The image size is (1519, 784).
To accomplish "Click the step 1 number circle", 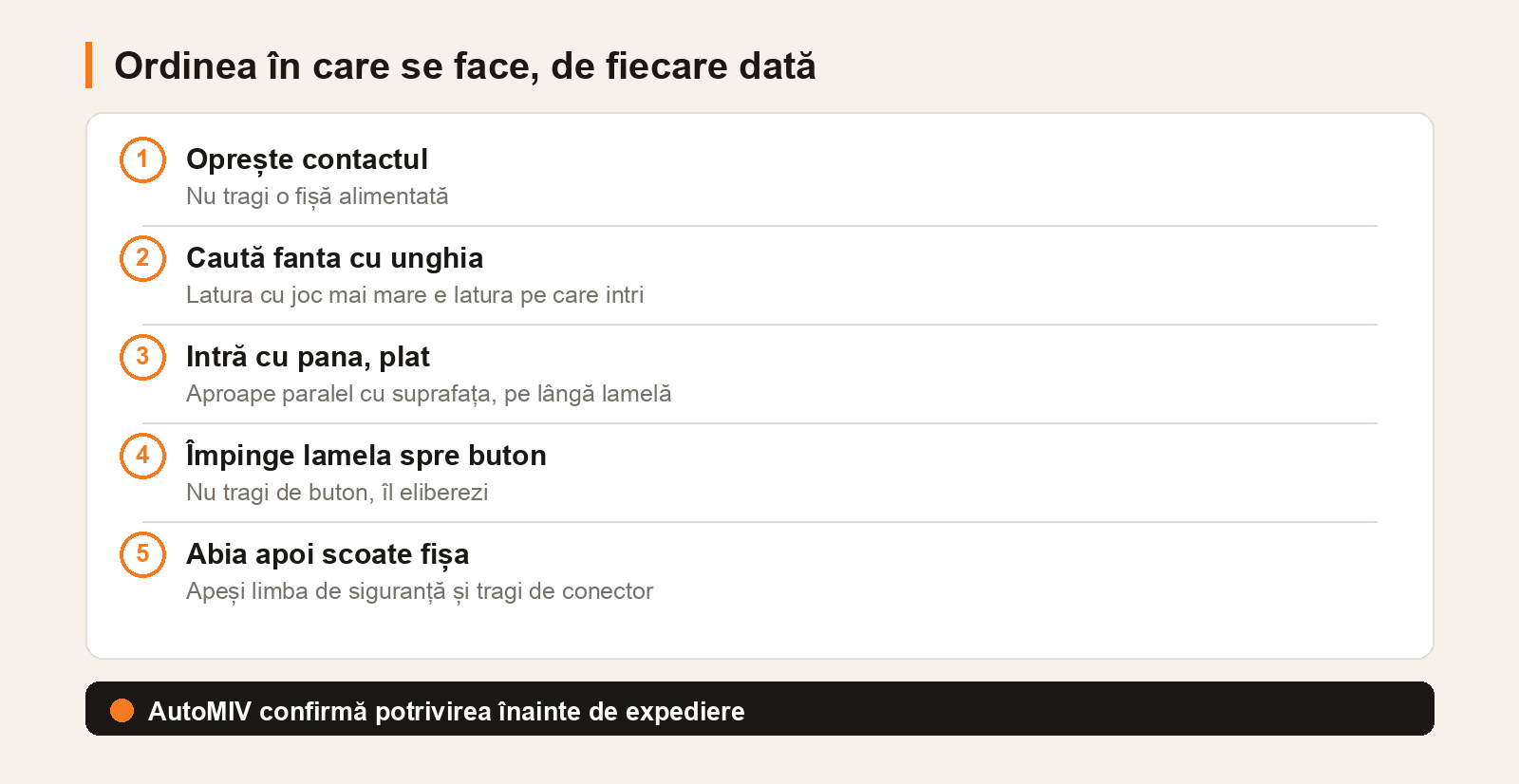I will click(142, 159).
